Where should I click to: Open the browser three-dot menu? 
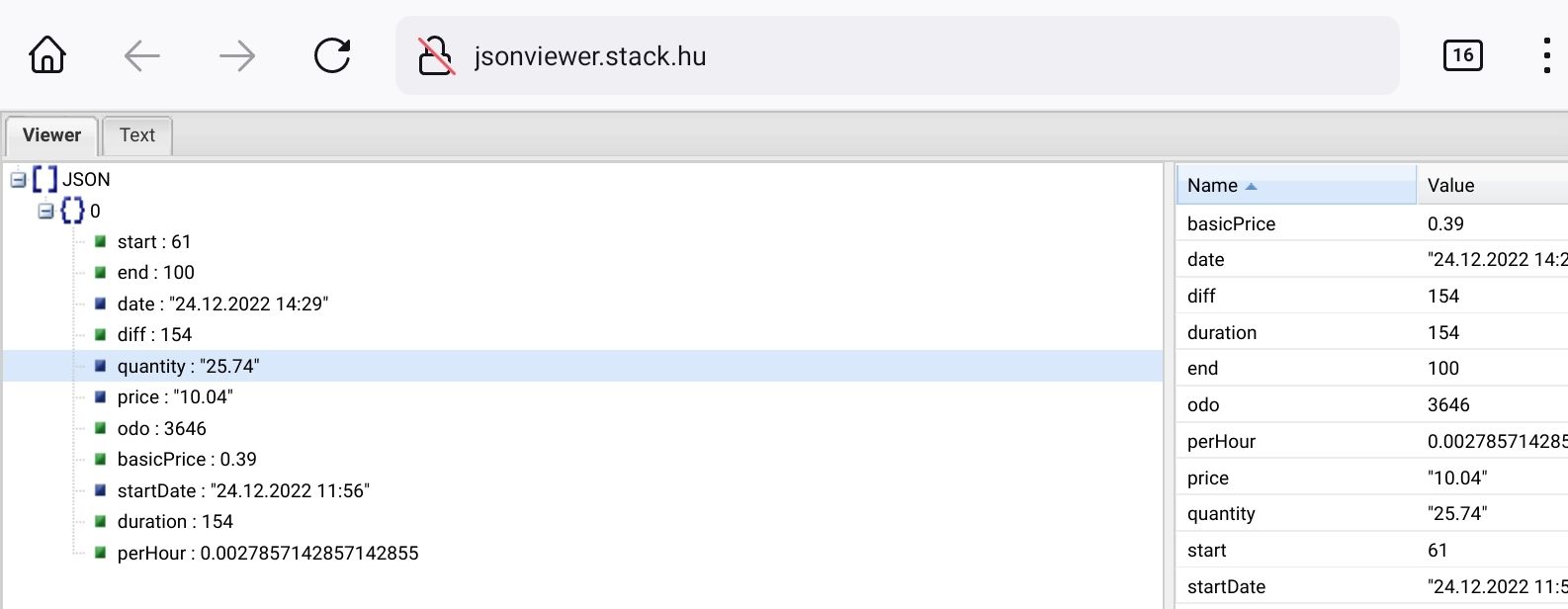(1546, 55)
